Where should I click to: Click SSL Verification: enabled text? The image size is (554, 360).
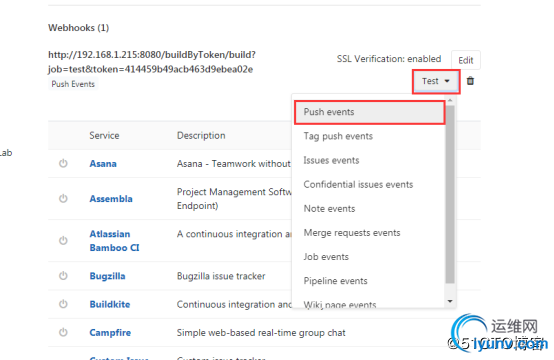pyautogui.click(x=389, y=59)
